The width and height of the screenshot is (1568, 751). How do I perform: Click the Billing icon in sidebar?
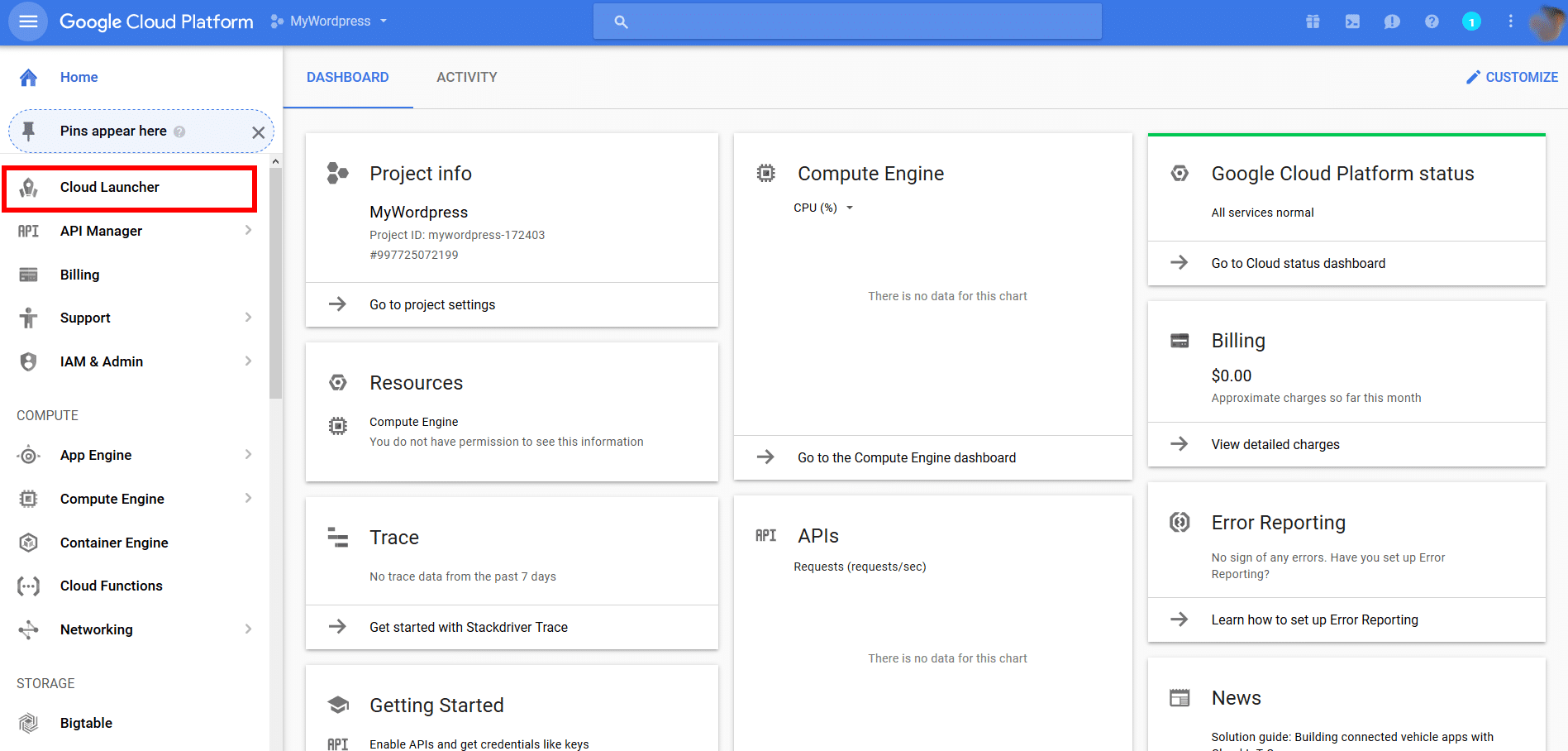29,275
